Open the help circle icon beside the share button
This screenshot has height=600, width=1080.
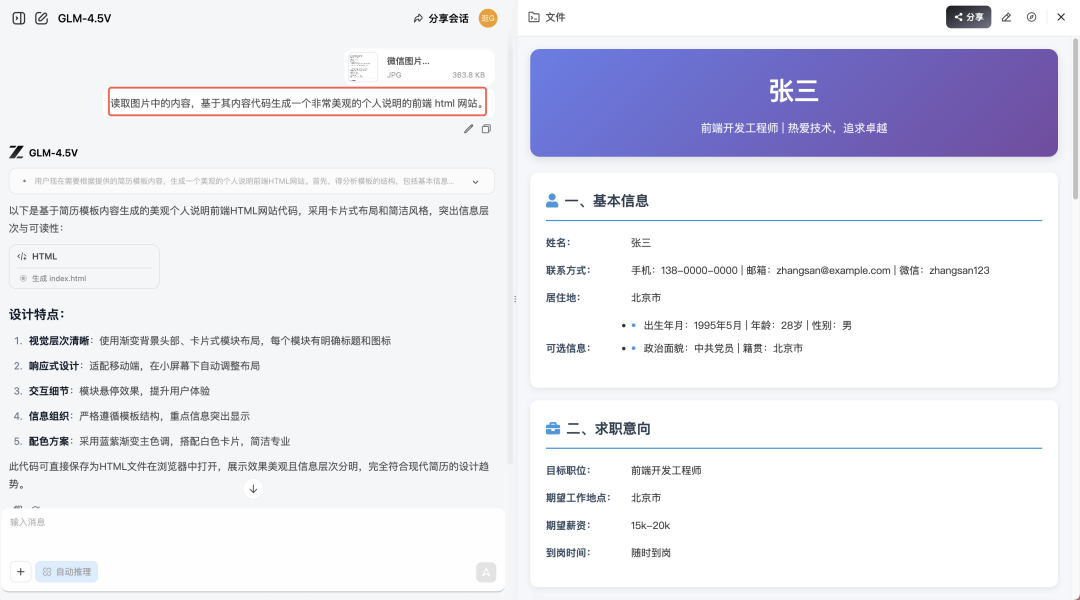click(1032, 17)
